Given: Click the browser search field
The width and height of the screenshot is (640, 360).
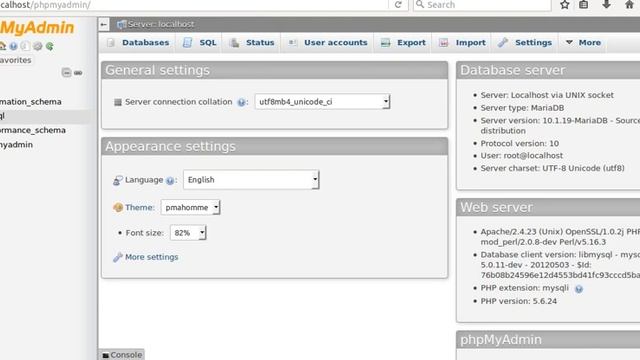Looking at the screenshot, I should [x=482, y=5].
